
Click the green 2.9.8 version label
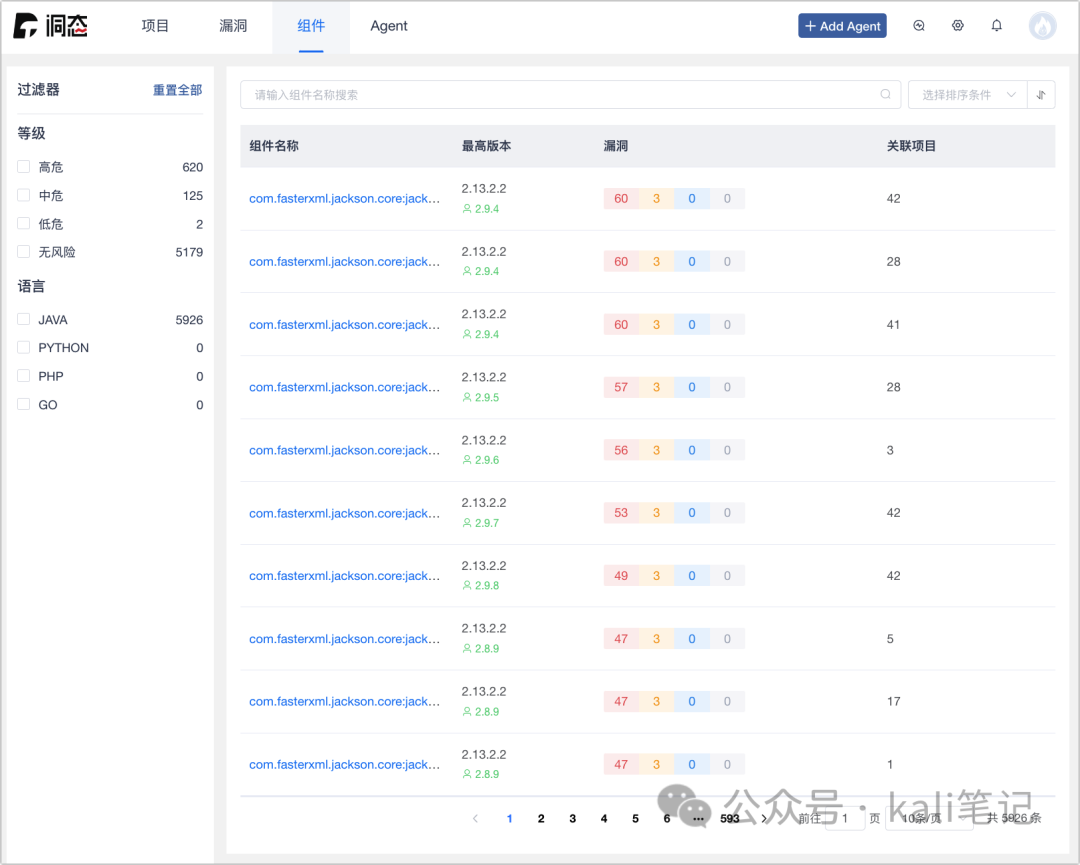486,585
